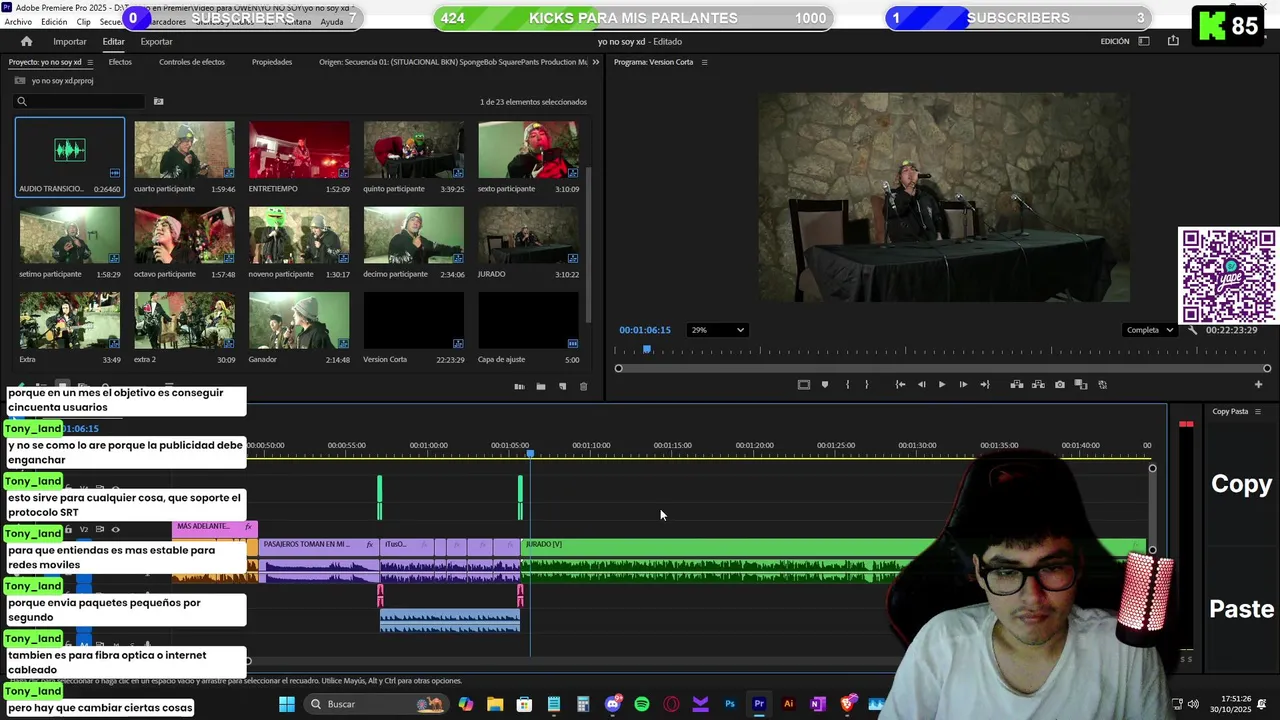The height and width of the screenshot is (720, 1280).
Task: Select PASAJEROS TOMAN EN MI clip on timeline
Action: coord(319,545)
